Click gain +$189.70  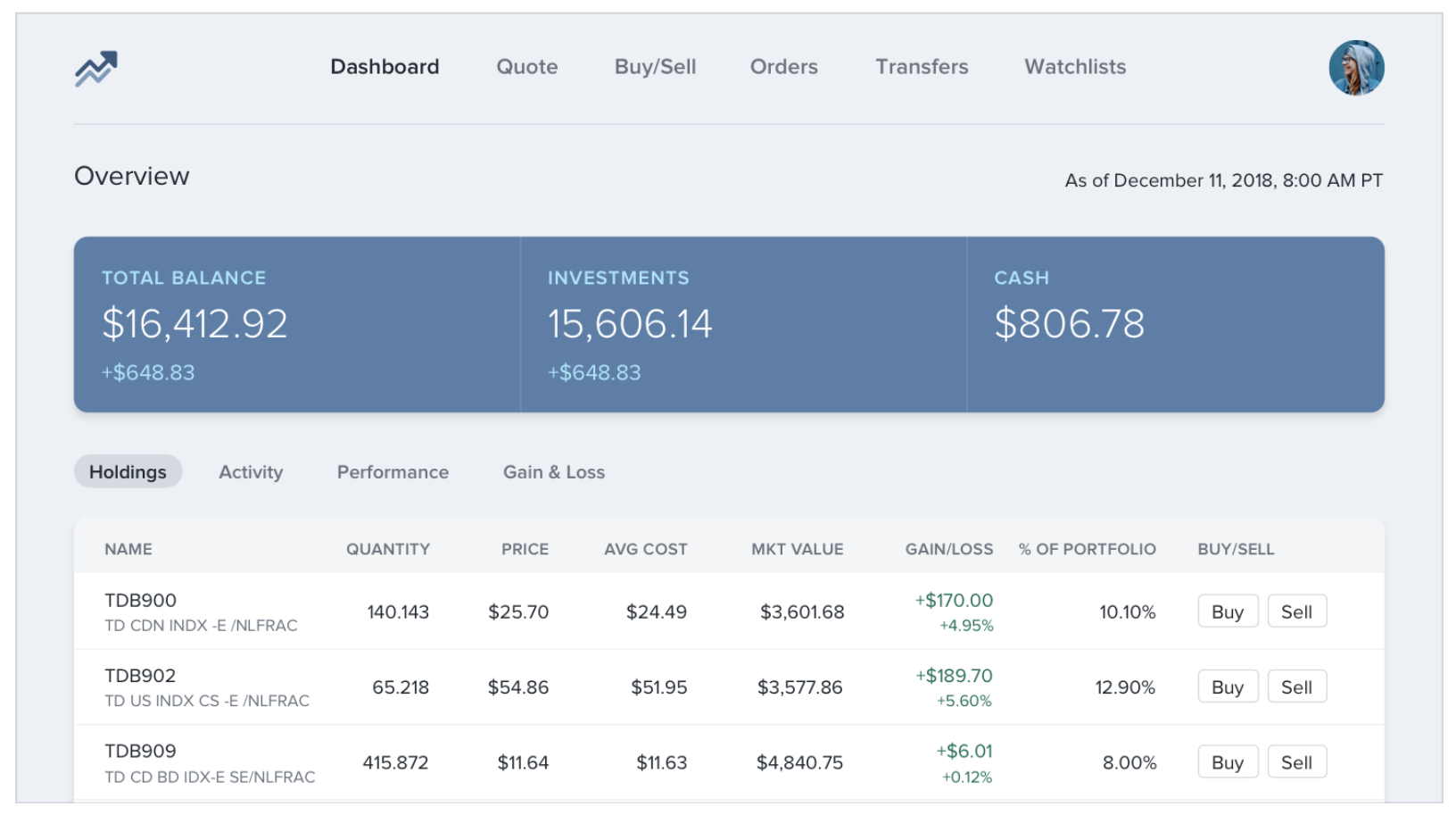(x=954, y=676)
